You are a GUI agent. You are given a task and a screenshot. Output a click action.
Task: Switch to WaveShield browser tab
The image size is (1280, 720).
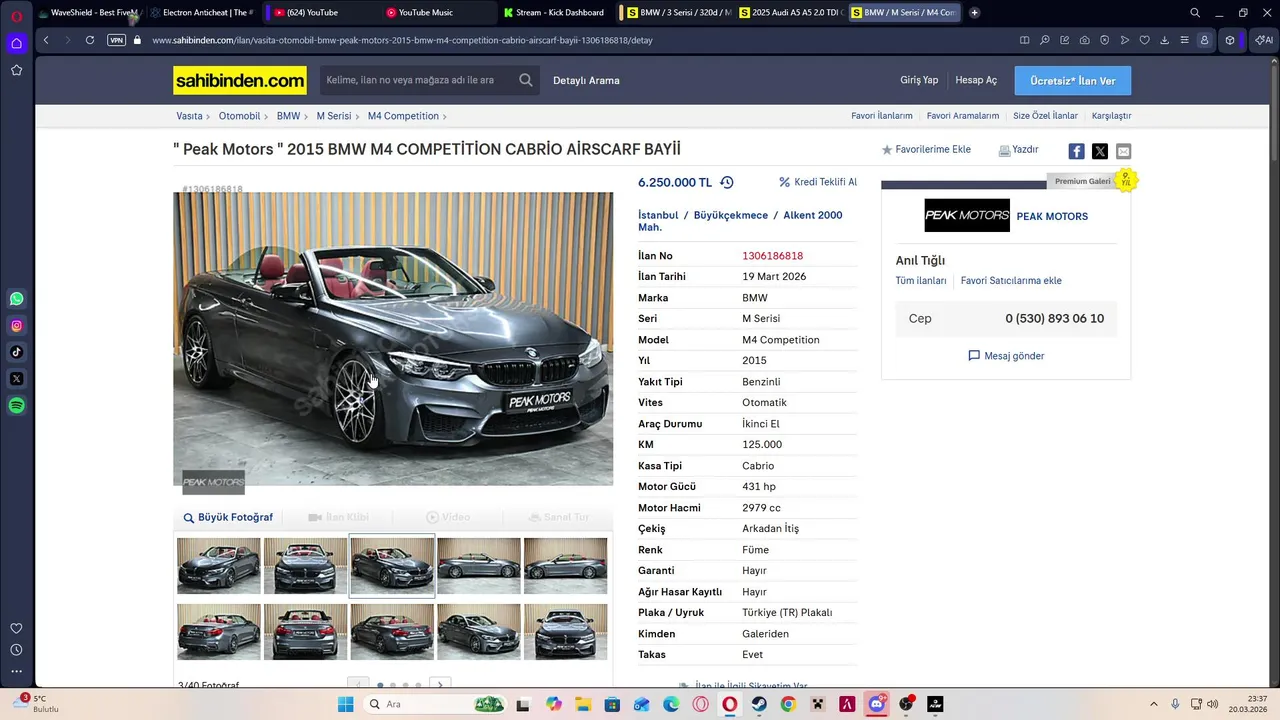[88, 12]
